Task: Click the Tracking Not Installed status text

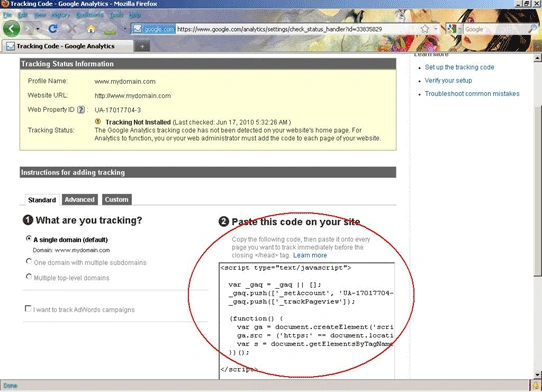Action: pyautogui.click(x=138, y=122)
